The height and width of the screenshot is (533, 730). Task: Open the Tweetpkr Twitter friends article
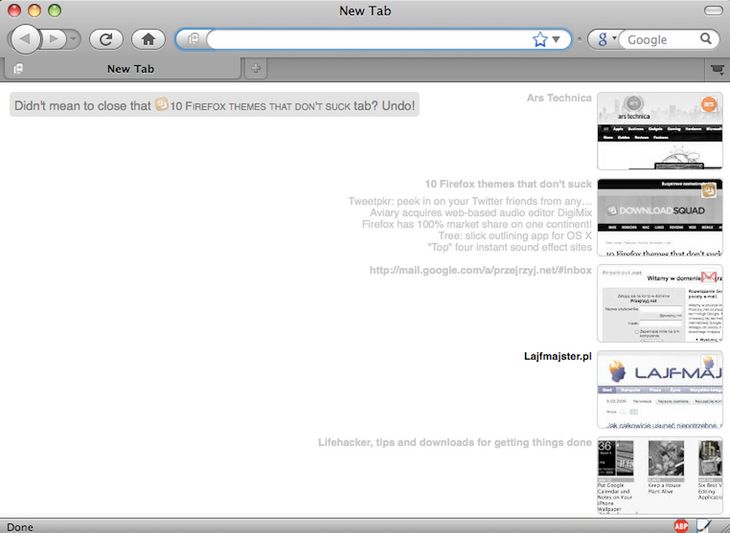coord(470,201)
